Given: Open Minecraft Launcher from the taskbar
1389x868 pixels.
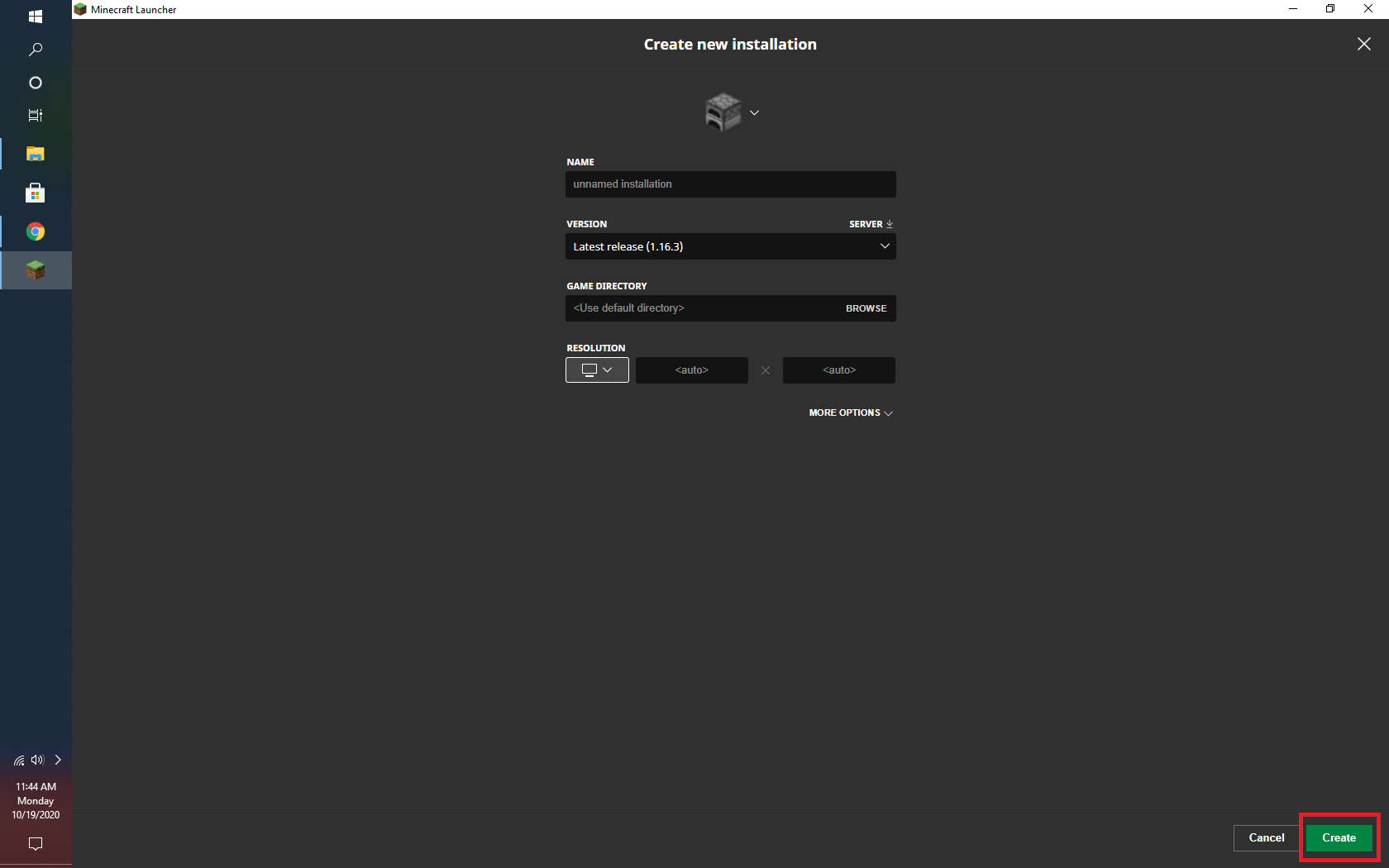Looking at the screenshot, I should [36, 270].
